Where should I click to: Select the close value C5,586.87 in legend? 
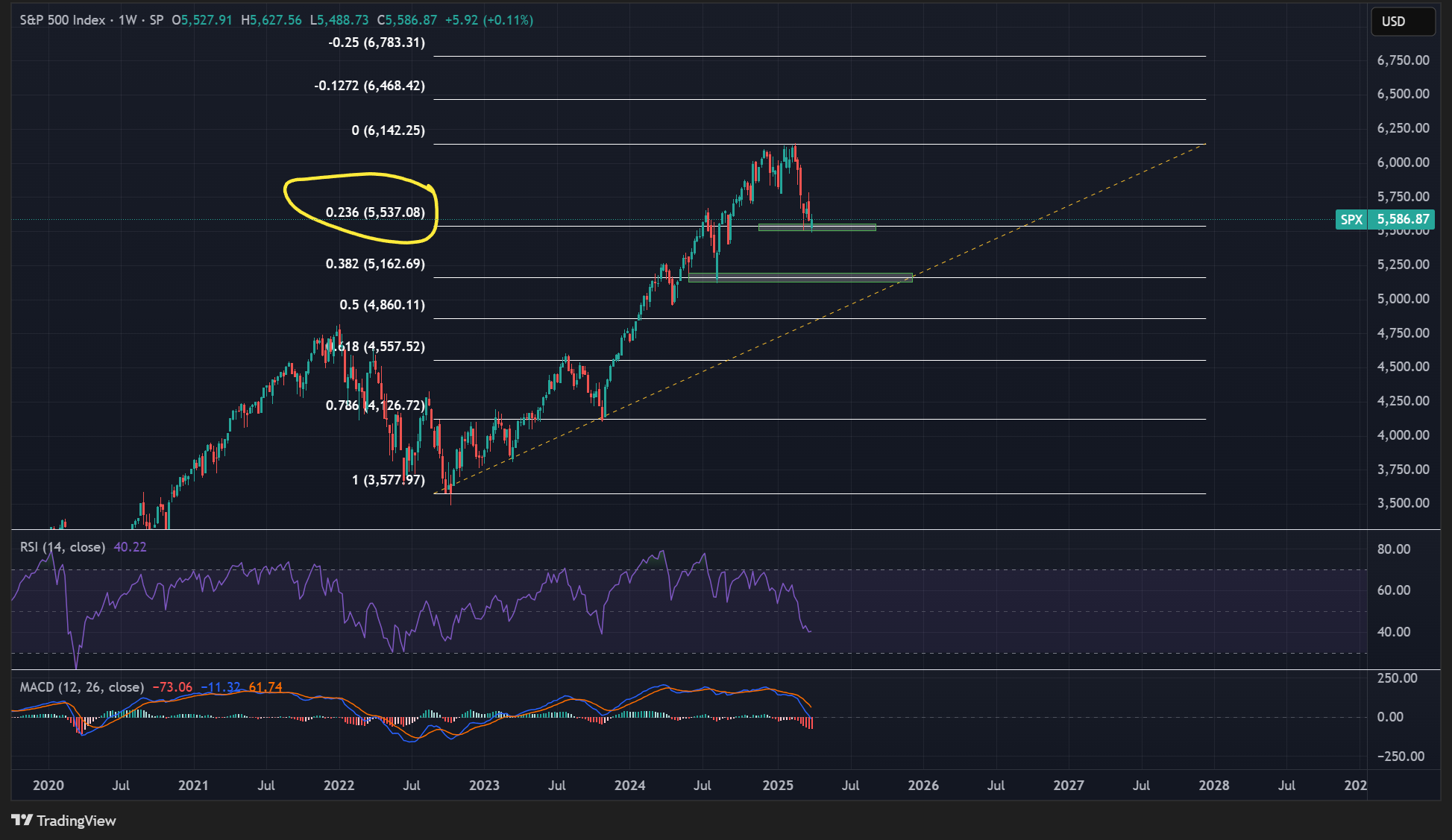(407, 20)
